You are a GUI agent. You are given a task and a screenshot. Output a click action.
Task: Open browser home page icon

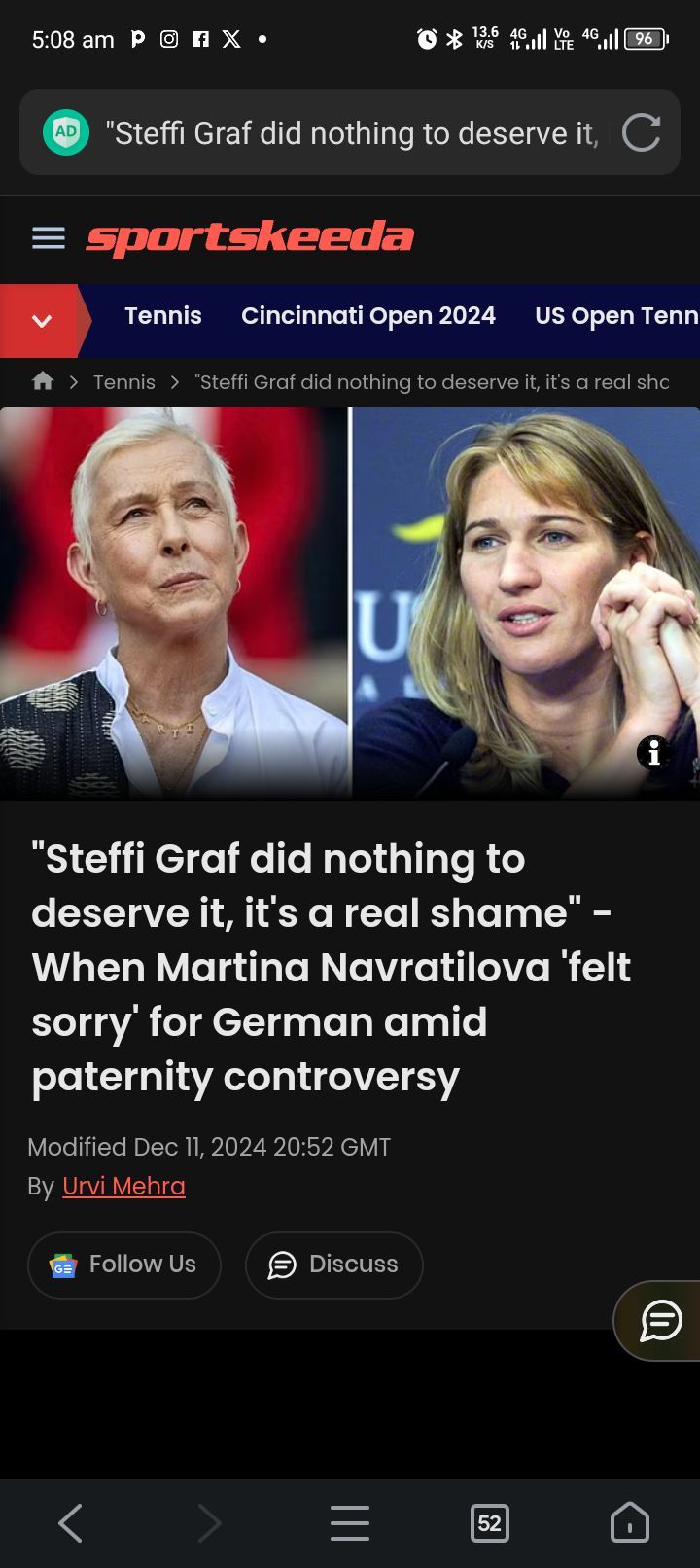click(x=629, y=1523)
